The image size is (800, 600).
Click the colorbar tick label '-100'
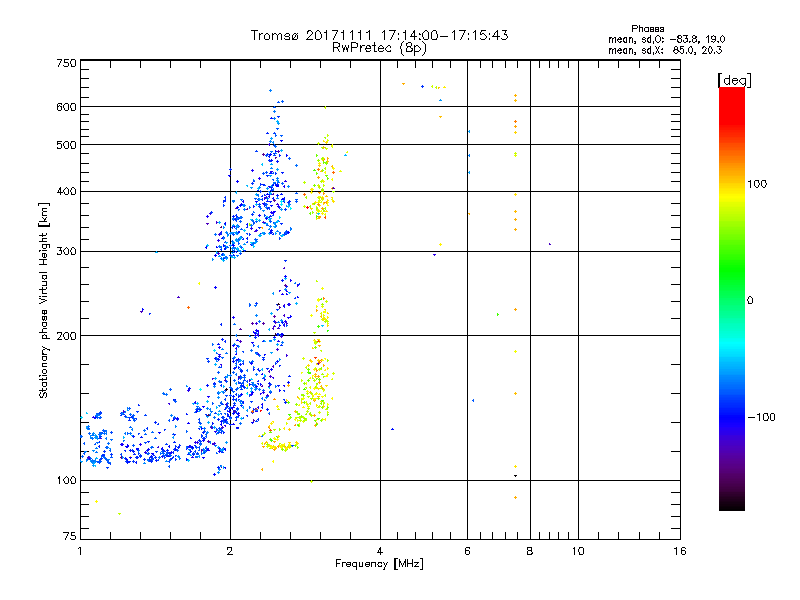(x=762, y=417)
